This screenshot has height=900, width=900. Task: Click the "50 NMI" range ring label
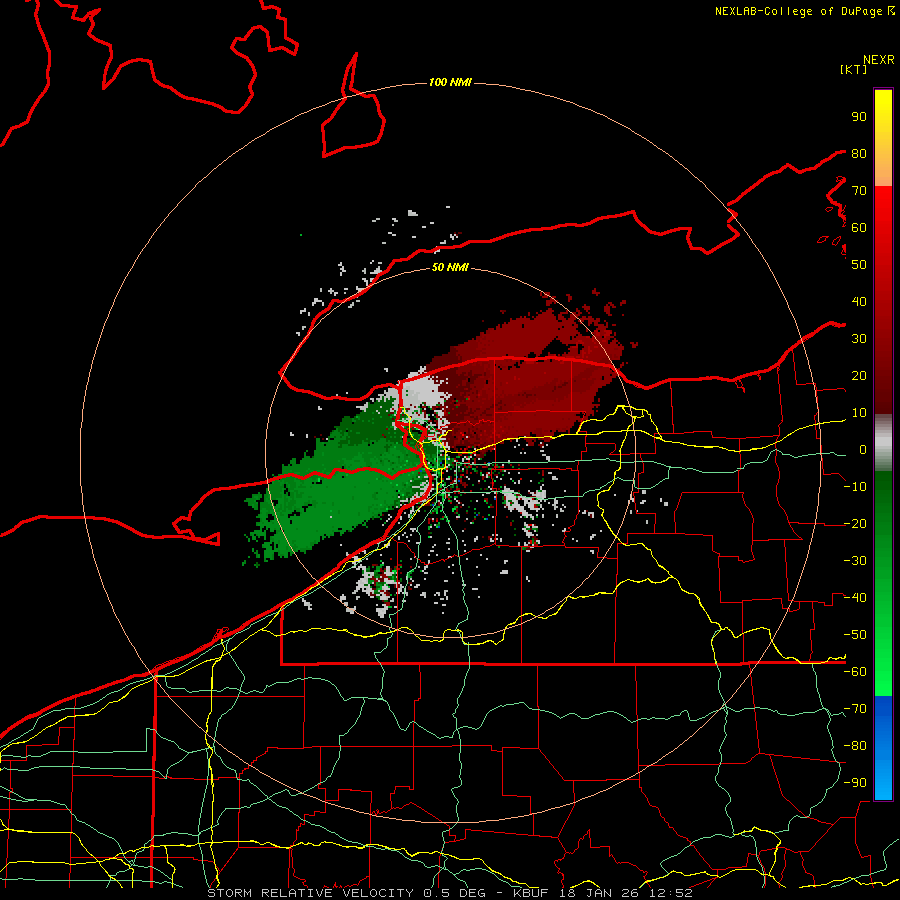coord(450,267)
